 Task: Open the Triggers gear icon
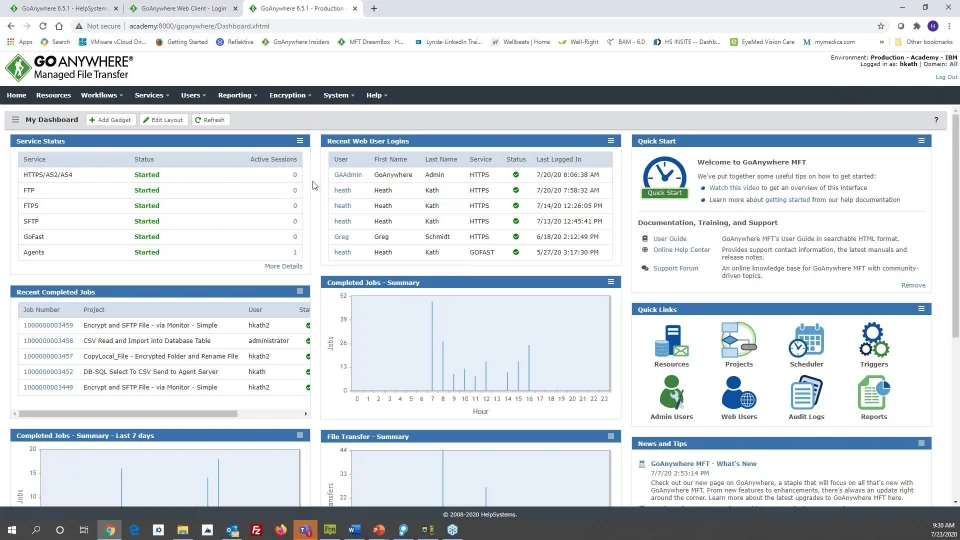coord(873,341)
